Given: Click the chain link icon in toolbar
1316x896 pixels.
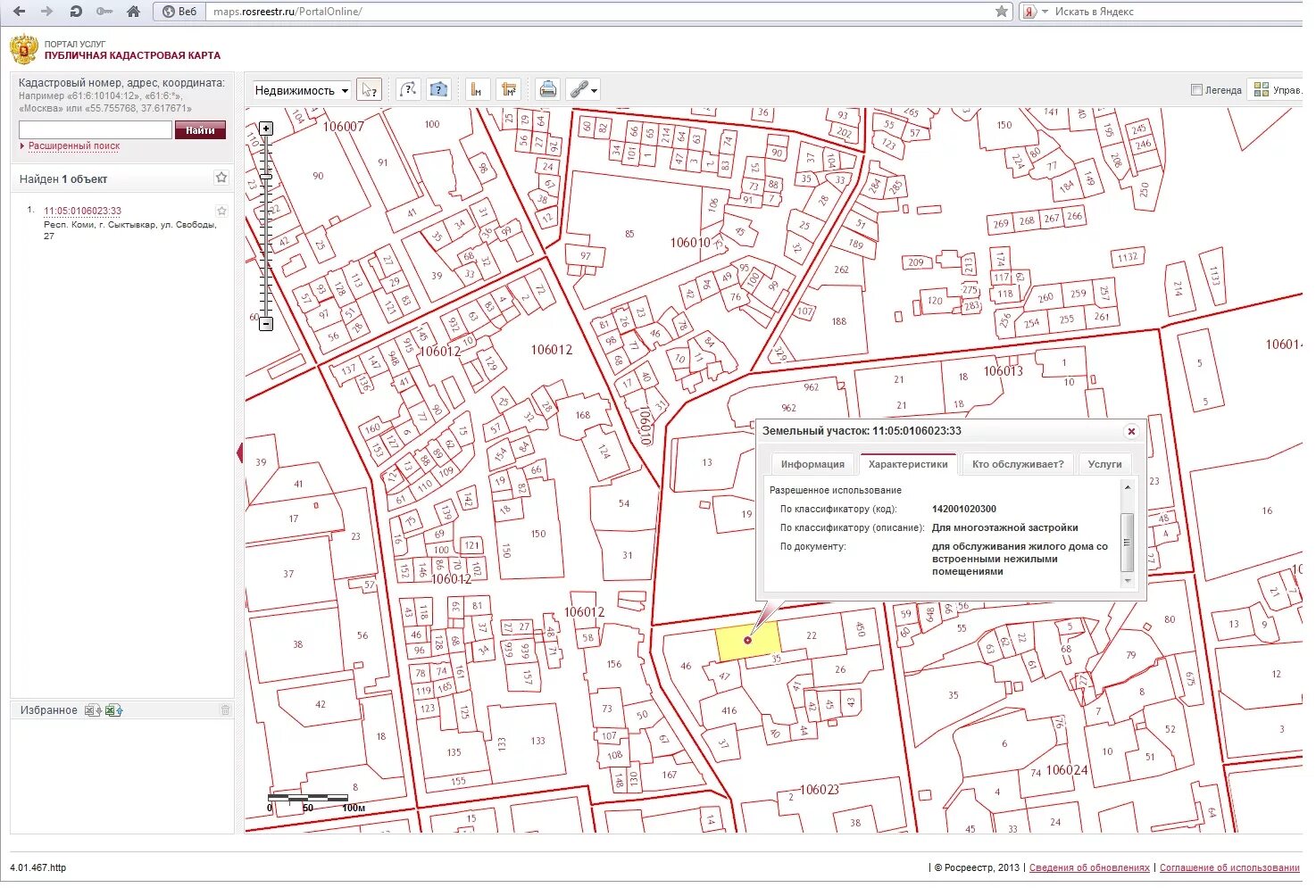Looking at the screenshot, I should (x=579, y=90).
